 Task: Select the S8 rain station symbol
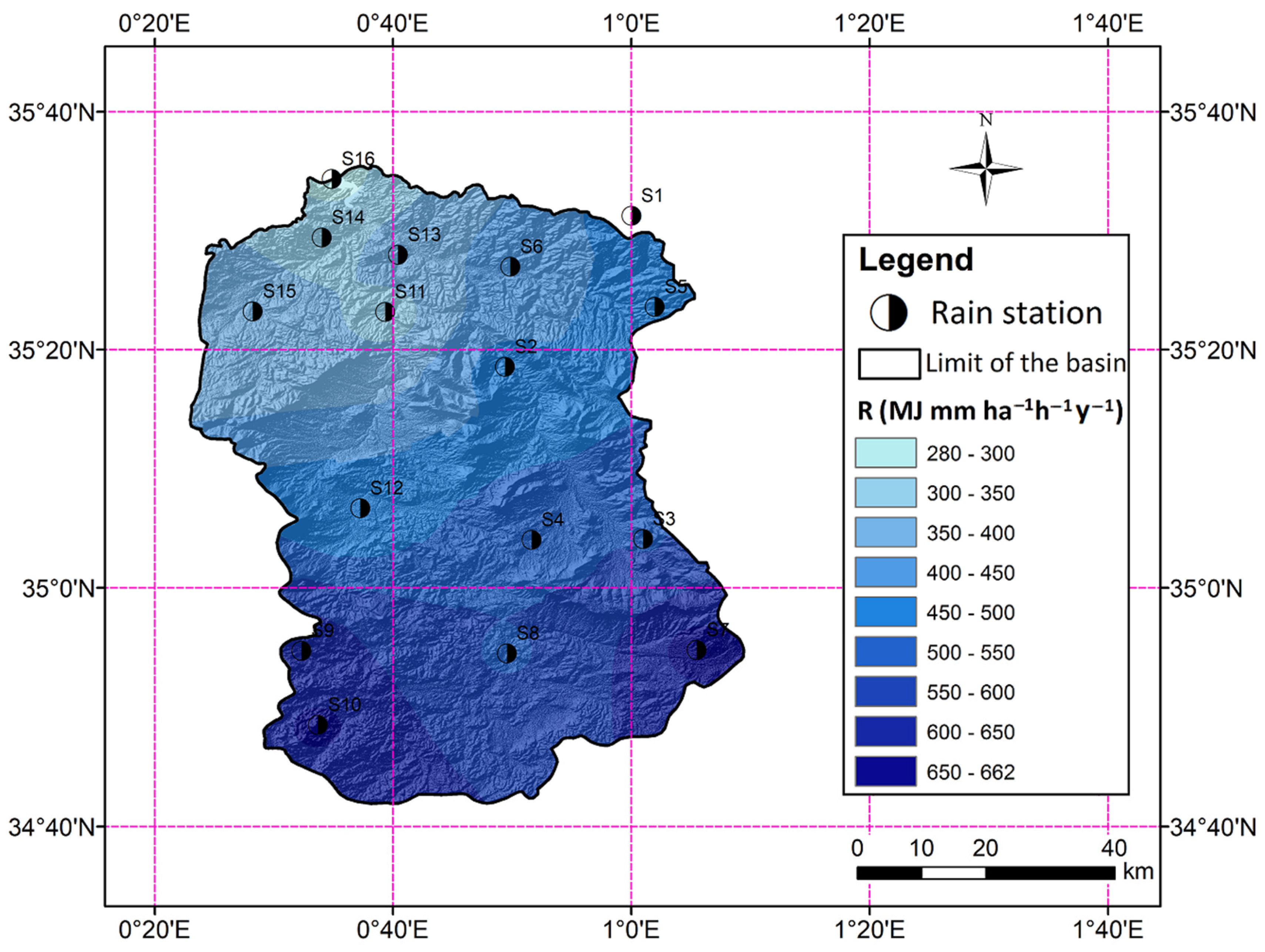point(506,653)
